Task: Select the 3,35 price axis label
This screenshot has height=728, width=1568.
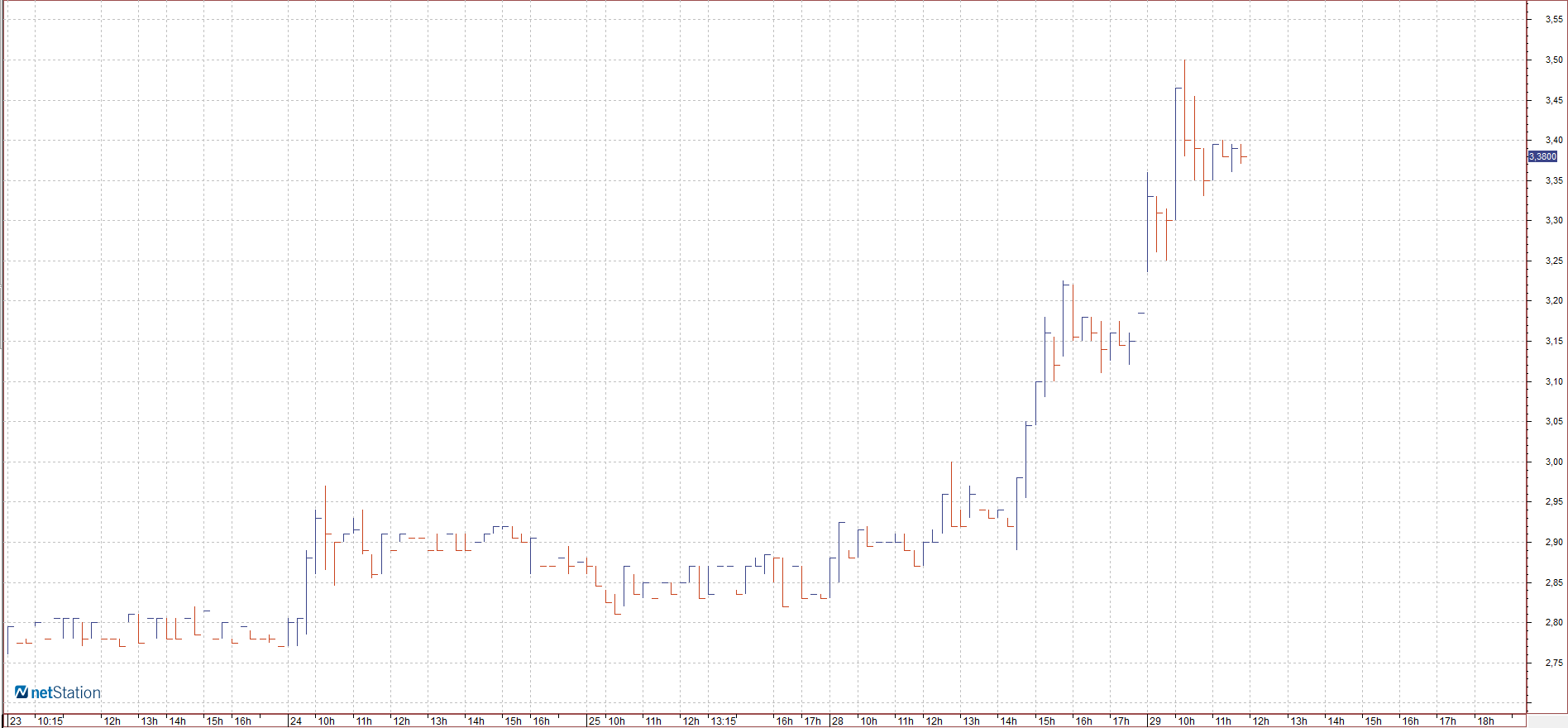Action: pyautogui.click(x=1554, y=180)
